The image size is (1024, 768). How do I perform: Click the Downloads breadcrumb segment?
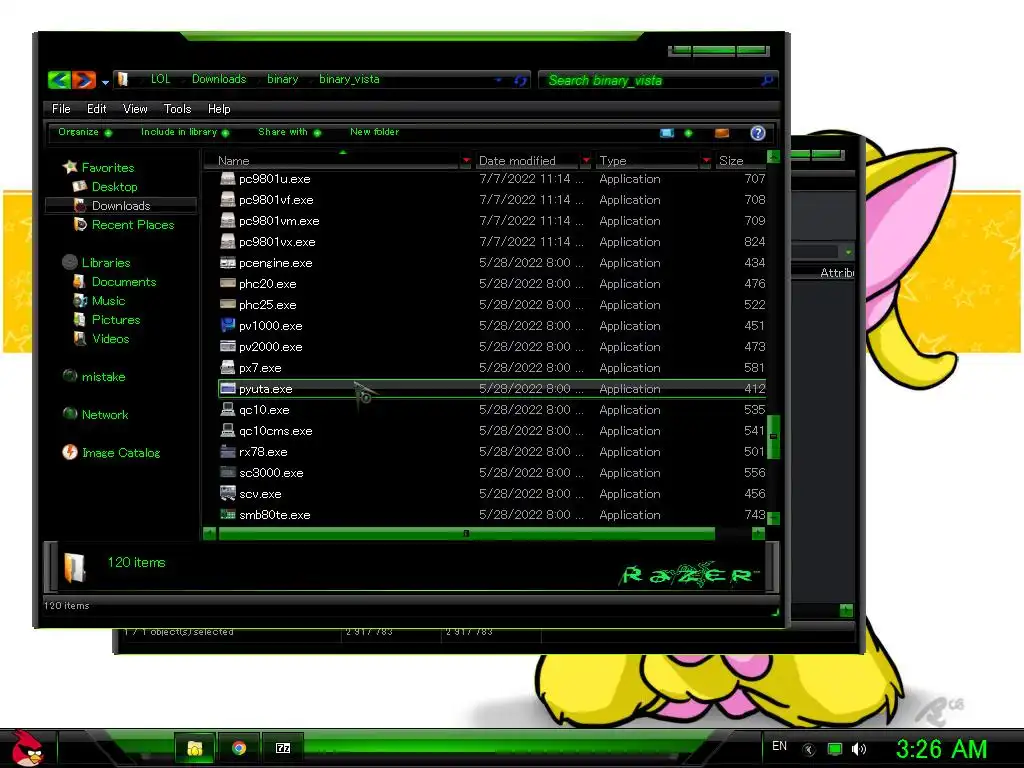click(219, 79)
